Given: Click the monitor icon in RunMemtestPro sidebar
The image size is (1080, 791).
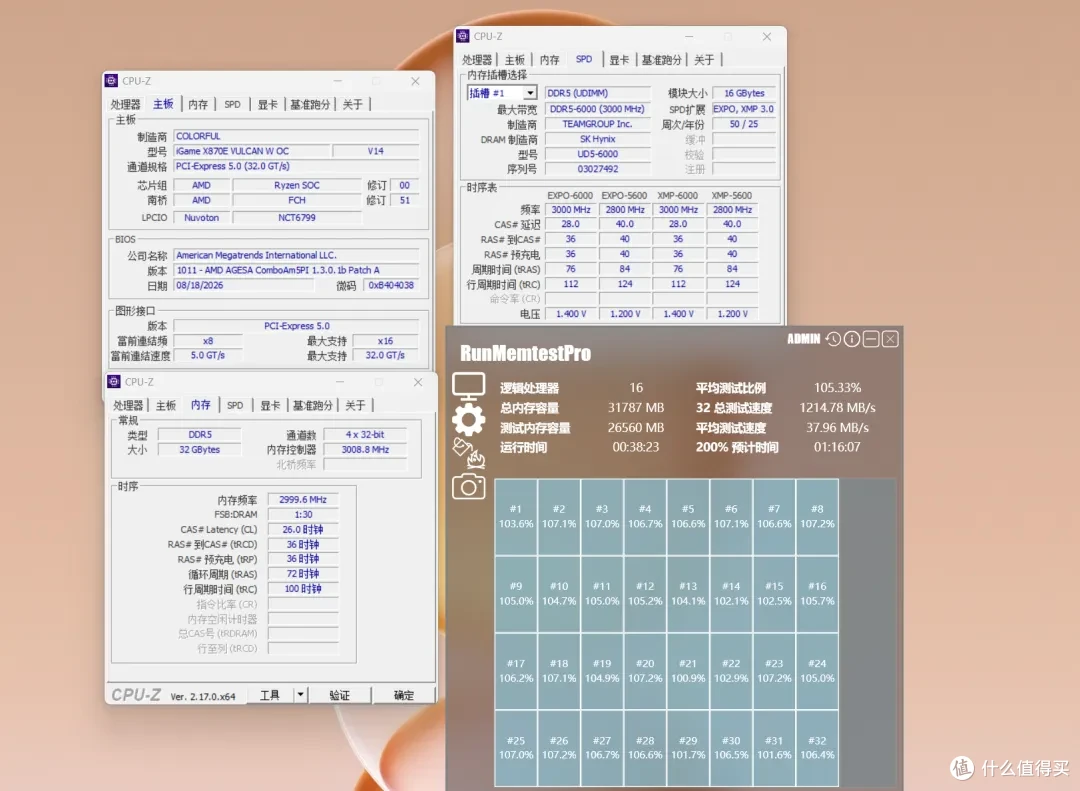Looking at the screenshot, I should 468,387.
